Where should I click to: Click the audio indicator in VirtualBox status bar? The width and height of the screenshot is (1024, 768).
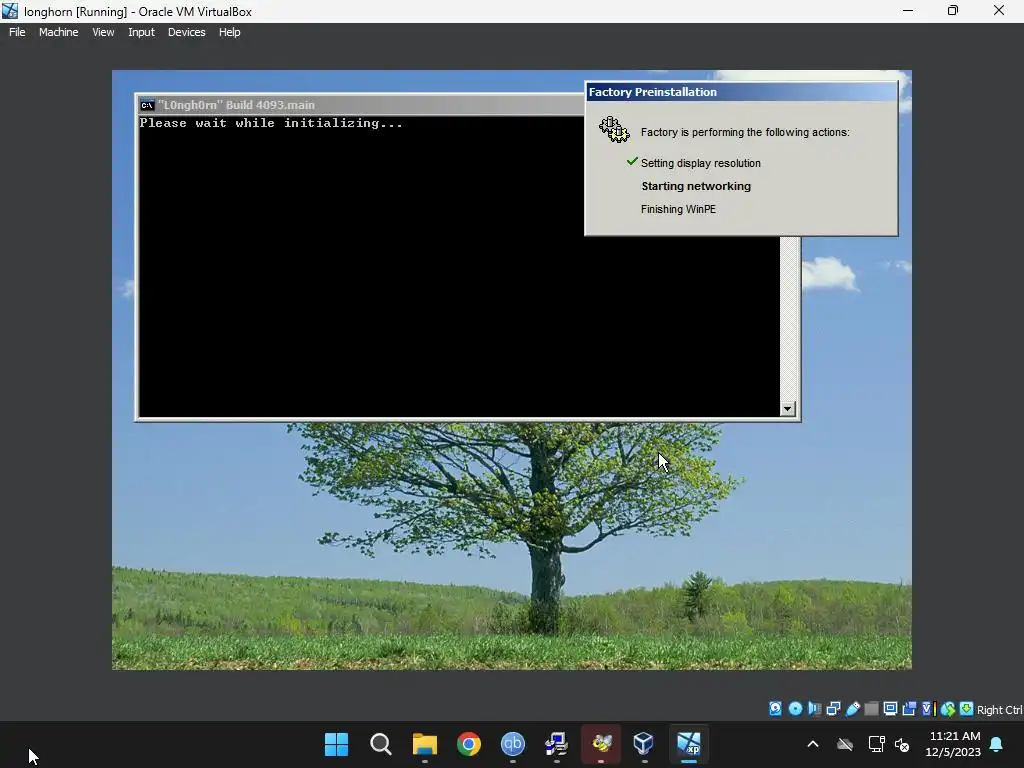pyautogui.click(x=814, y=709)
